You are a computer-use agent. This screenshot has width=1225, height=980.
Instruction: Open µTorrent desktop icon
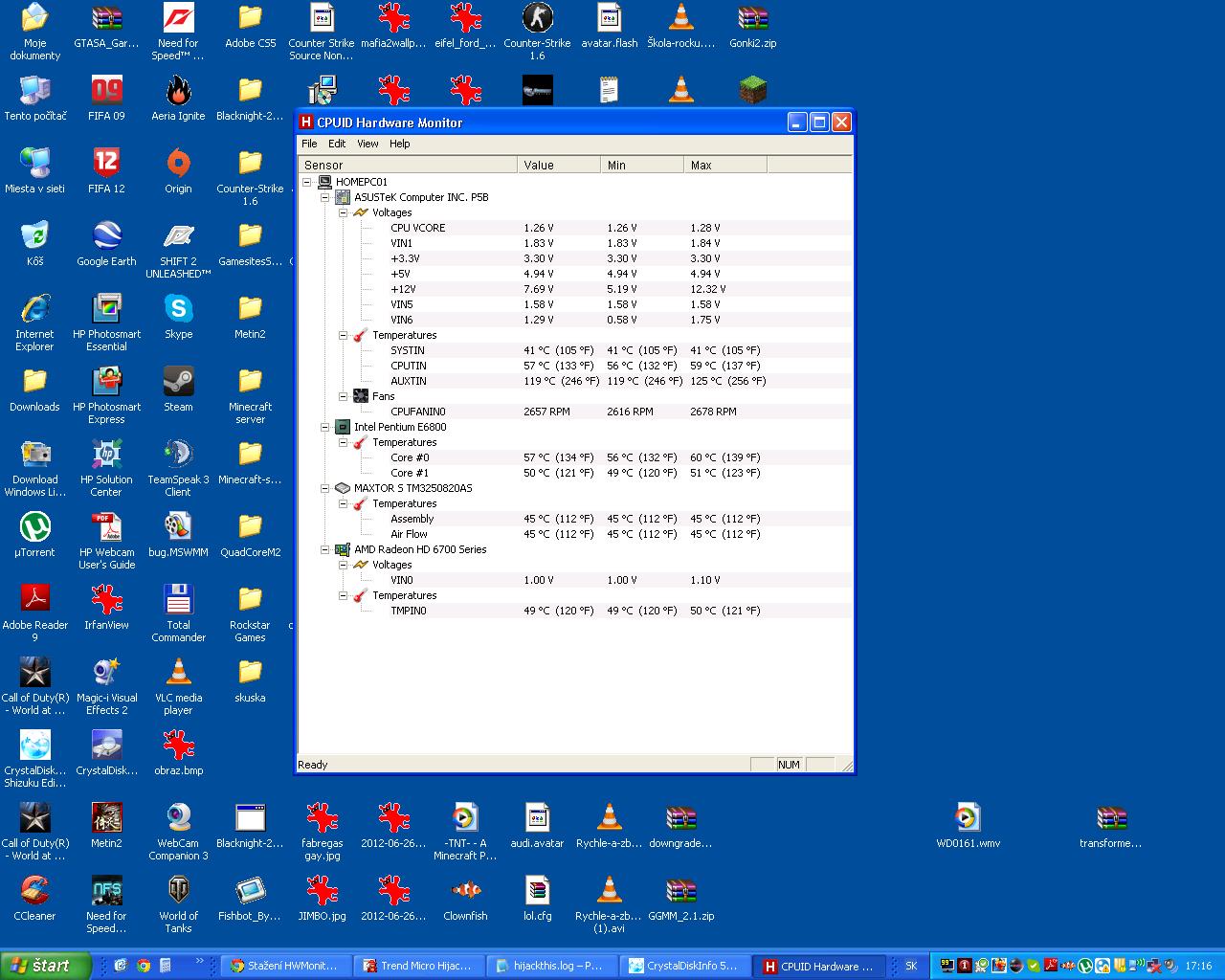point(35,536)
